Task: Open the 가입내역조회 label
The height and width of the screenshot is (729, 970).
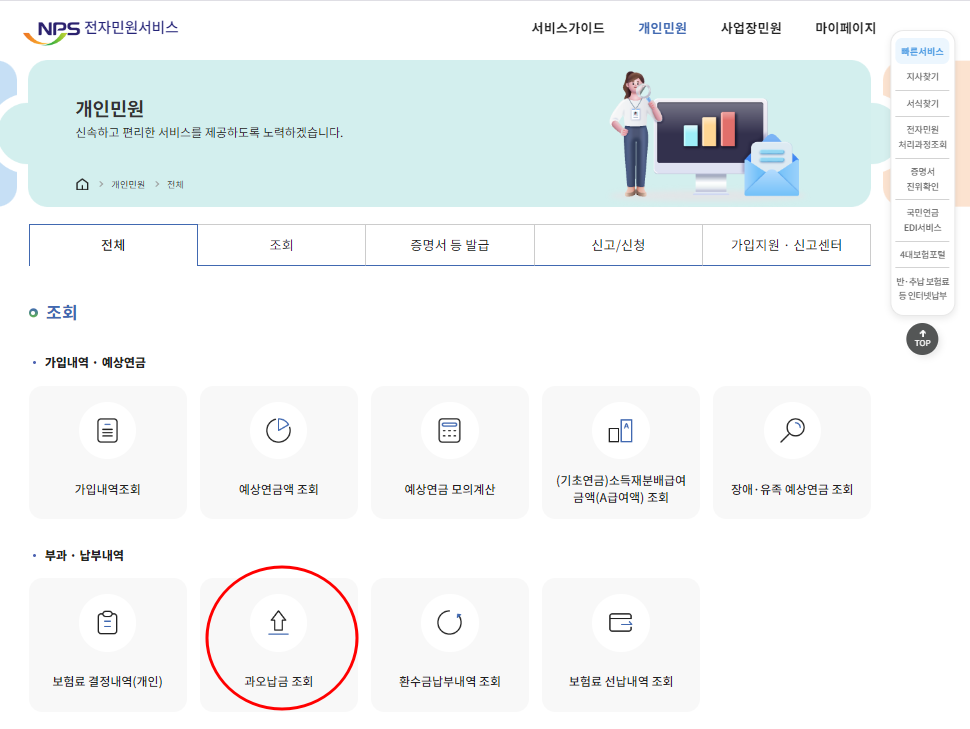Action: coord(108,490)
